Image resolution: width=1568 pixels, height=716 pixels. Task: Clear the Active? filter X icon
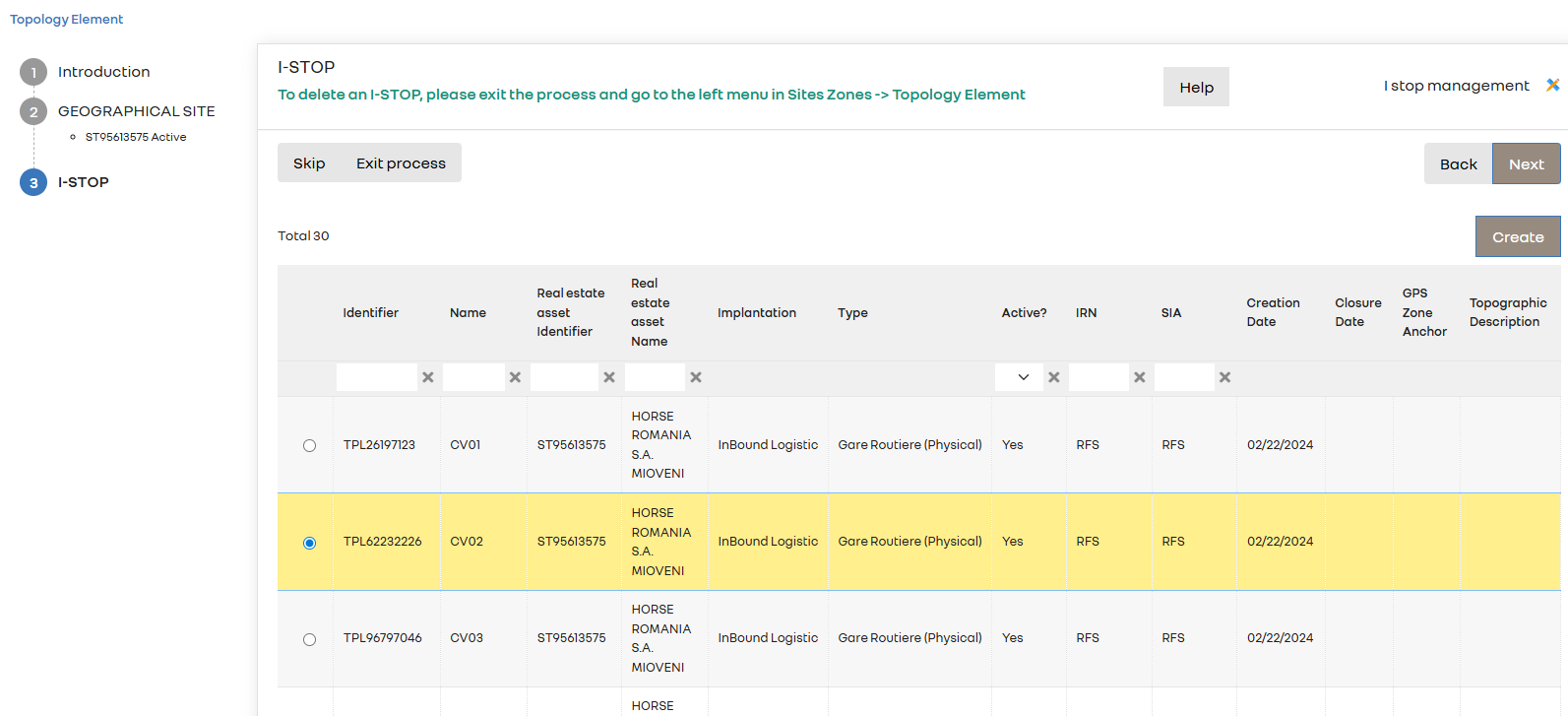tap(1054, 377)
